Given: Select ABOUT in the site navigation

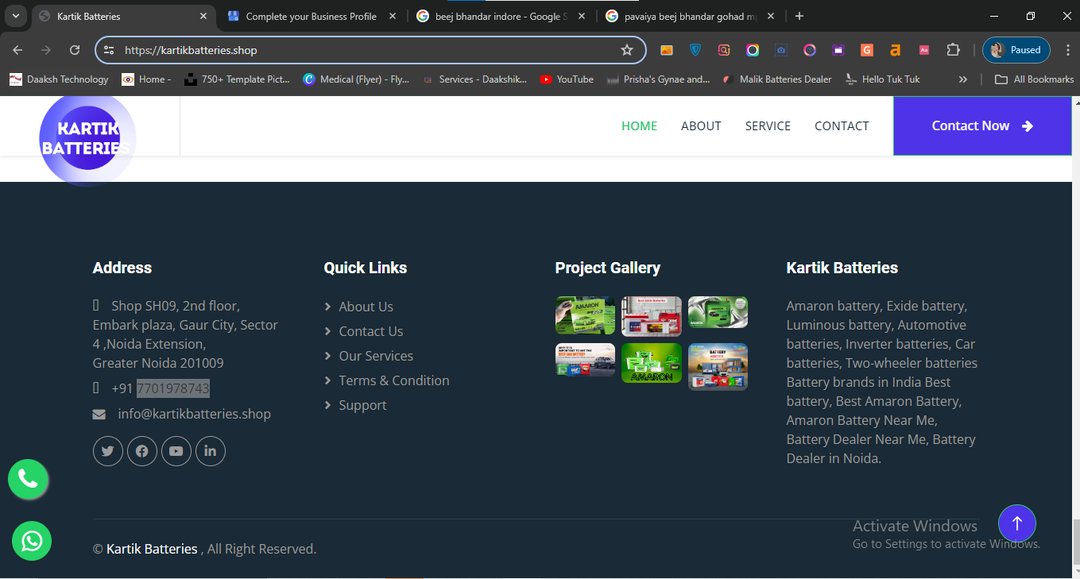Looking at the screenshot, I should (700, 126).
